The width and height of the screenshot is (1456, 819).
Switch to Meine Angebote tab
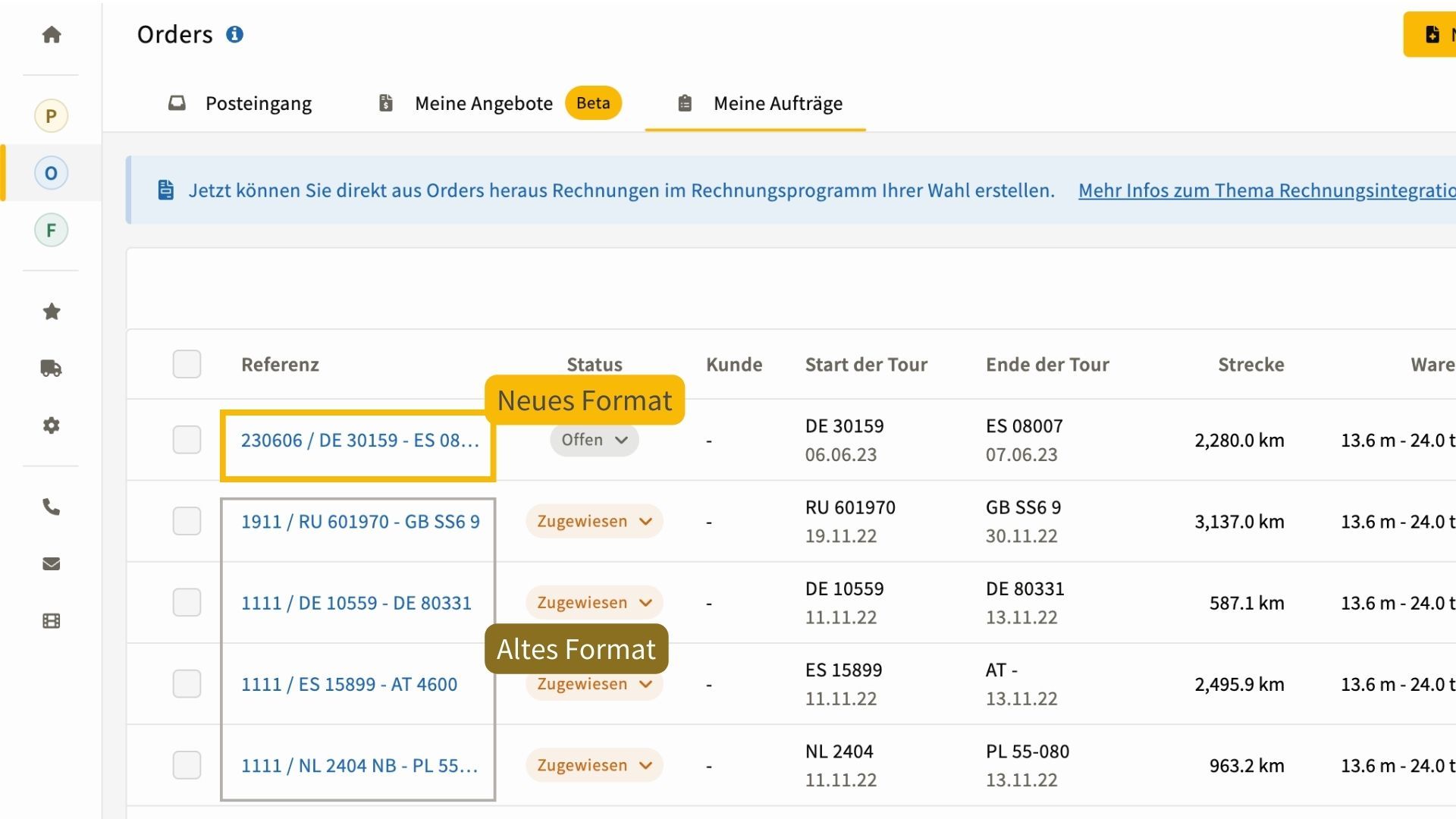click(483, 104)
